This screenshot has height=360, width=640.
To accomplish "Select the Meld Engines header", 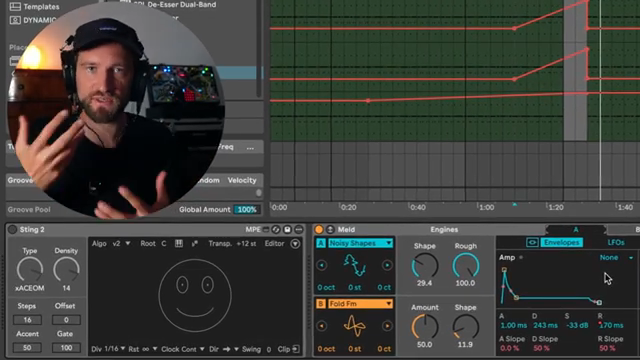I will pyautogui.click(x=444, y=229).
